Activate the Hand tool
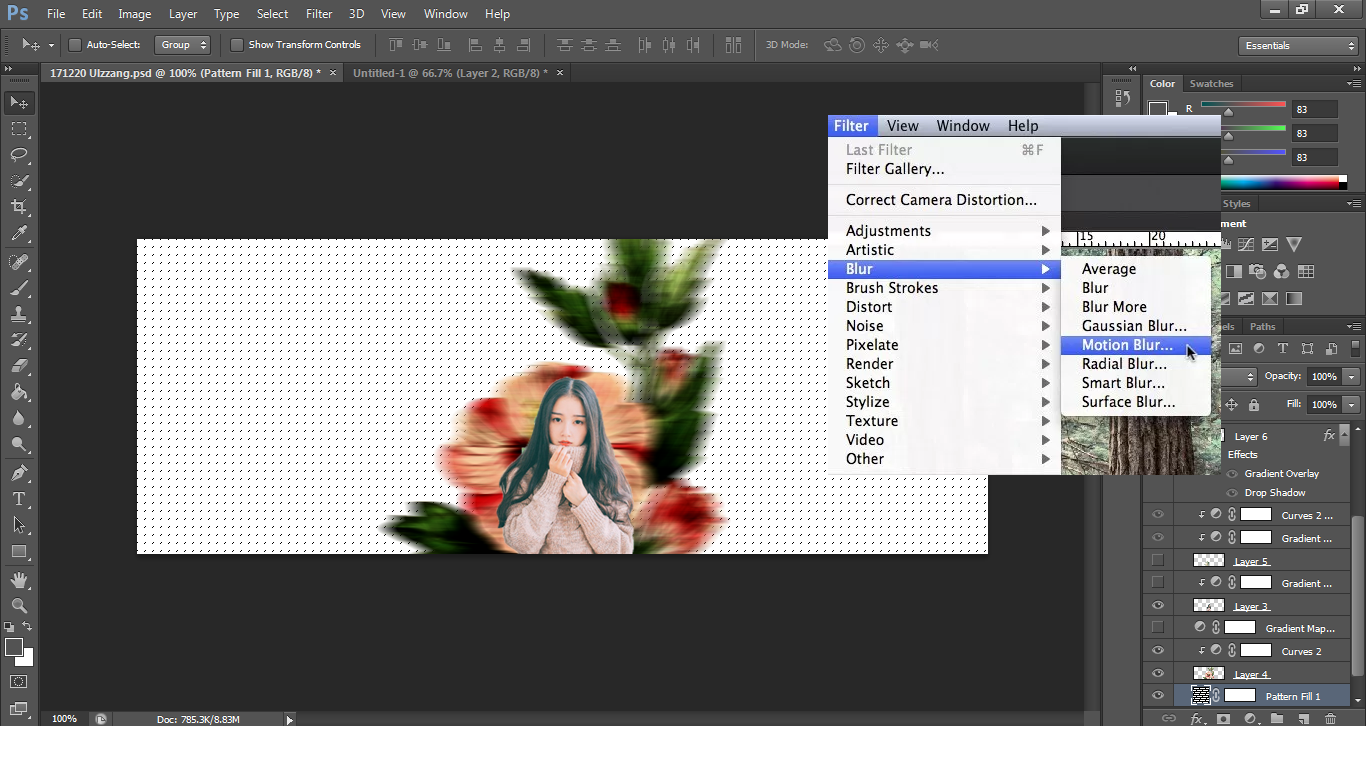Image resolution: width=1366 pixels, height=768 pixels. tap(19, 580)
